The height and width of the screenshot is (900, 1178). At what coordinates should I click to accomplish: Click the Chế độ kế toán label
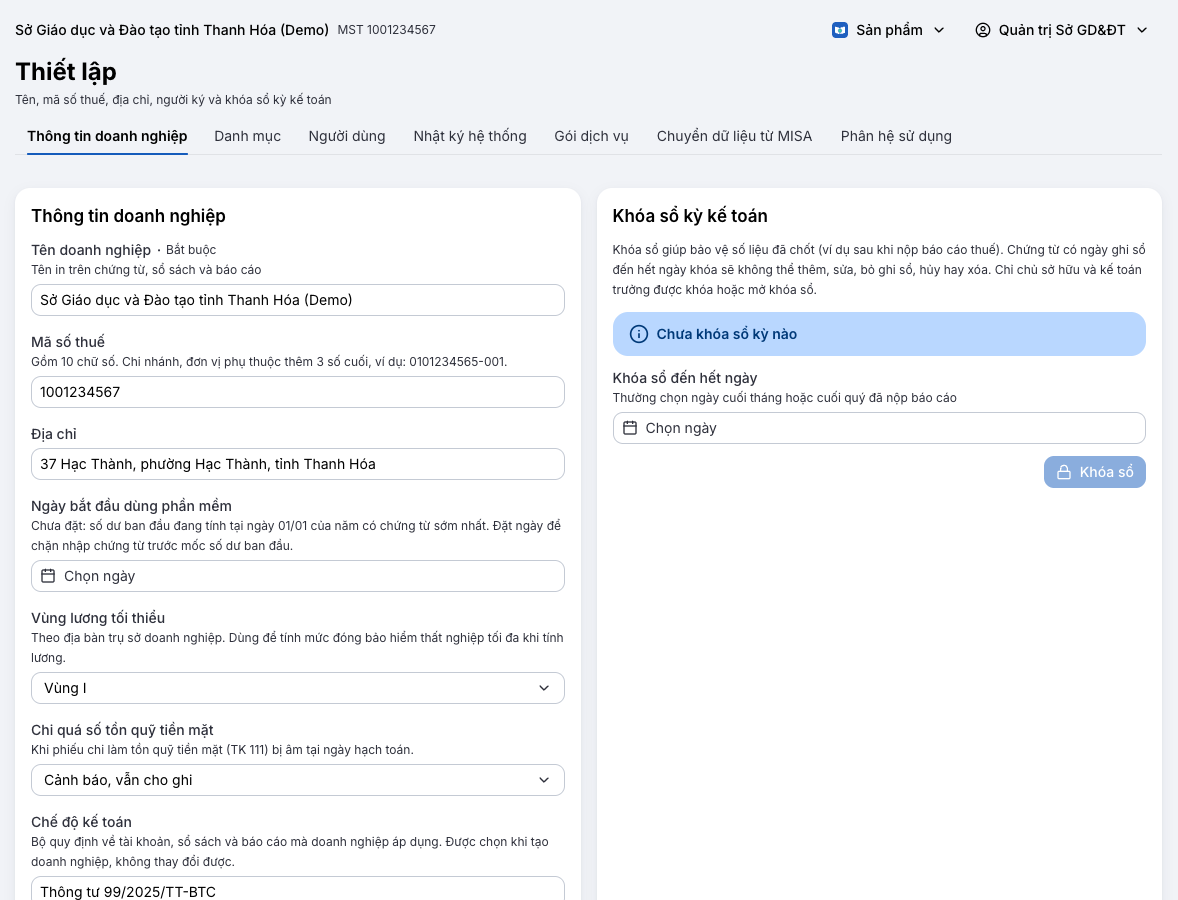tap(81, 823)
